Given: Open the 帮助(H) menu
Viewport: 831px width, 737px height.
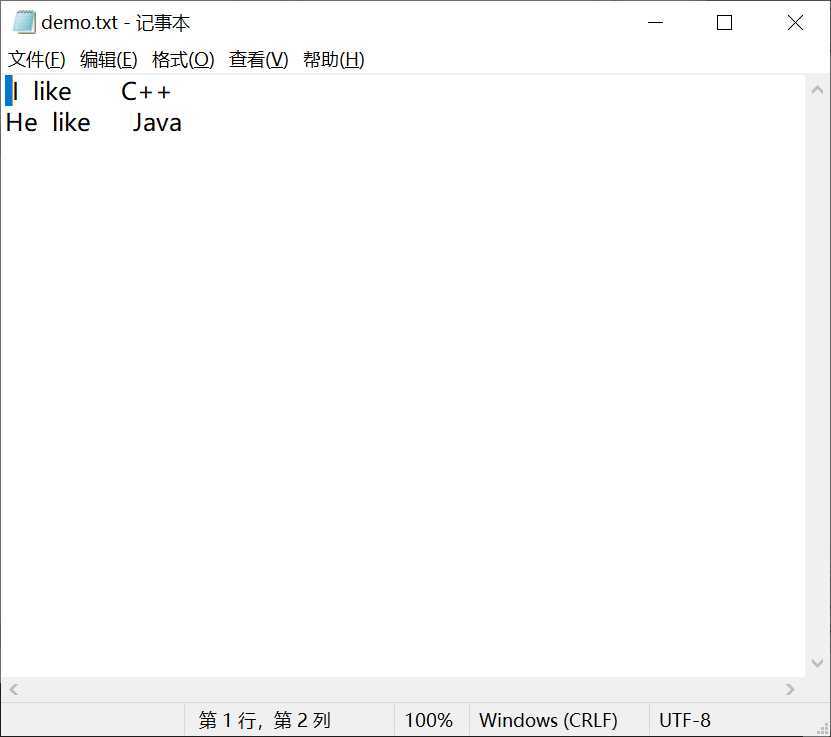Looking at the screenshot, I should [334, 59].
